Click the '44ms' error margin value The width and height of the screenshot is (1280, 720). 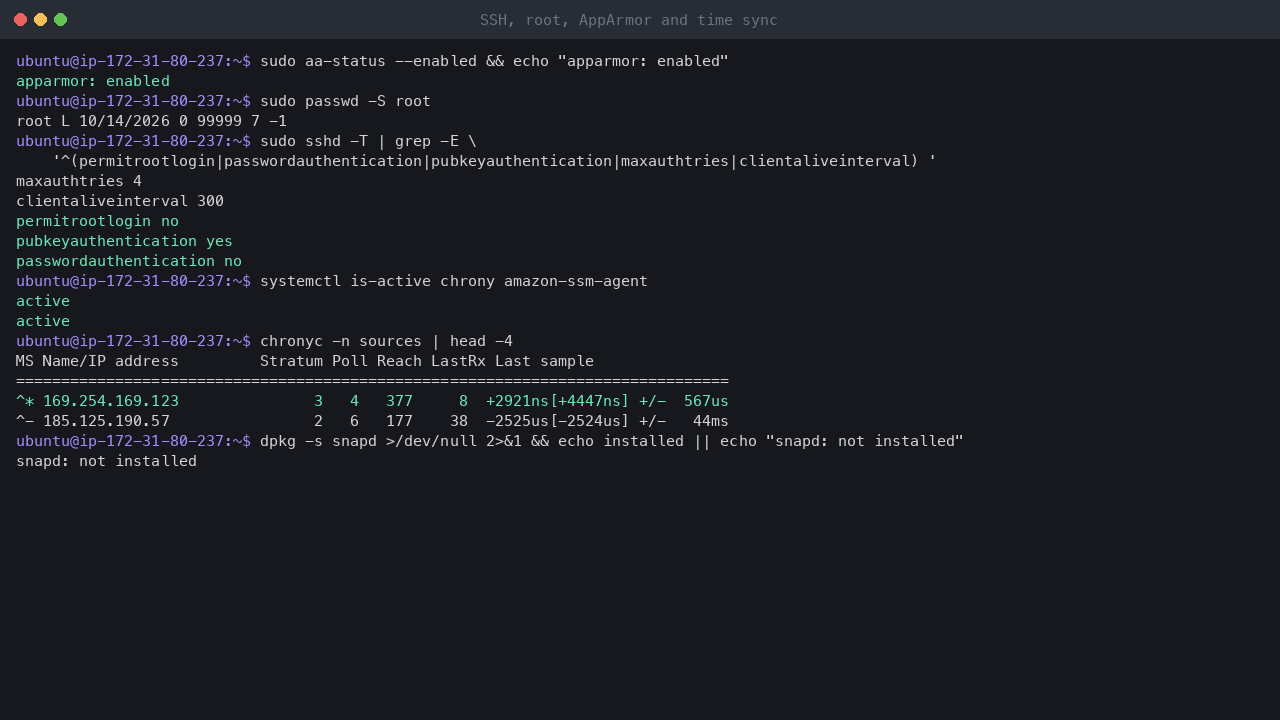pos(711,421)
